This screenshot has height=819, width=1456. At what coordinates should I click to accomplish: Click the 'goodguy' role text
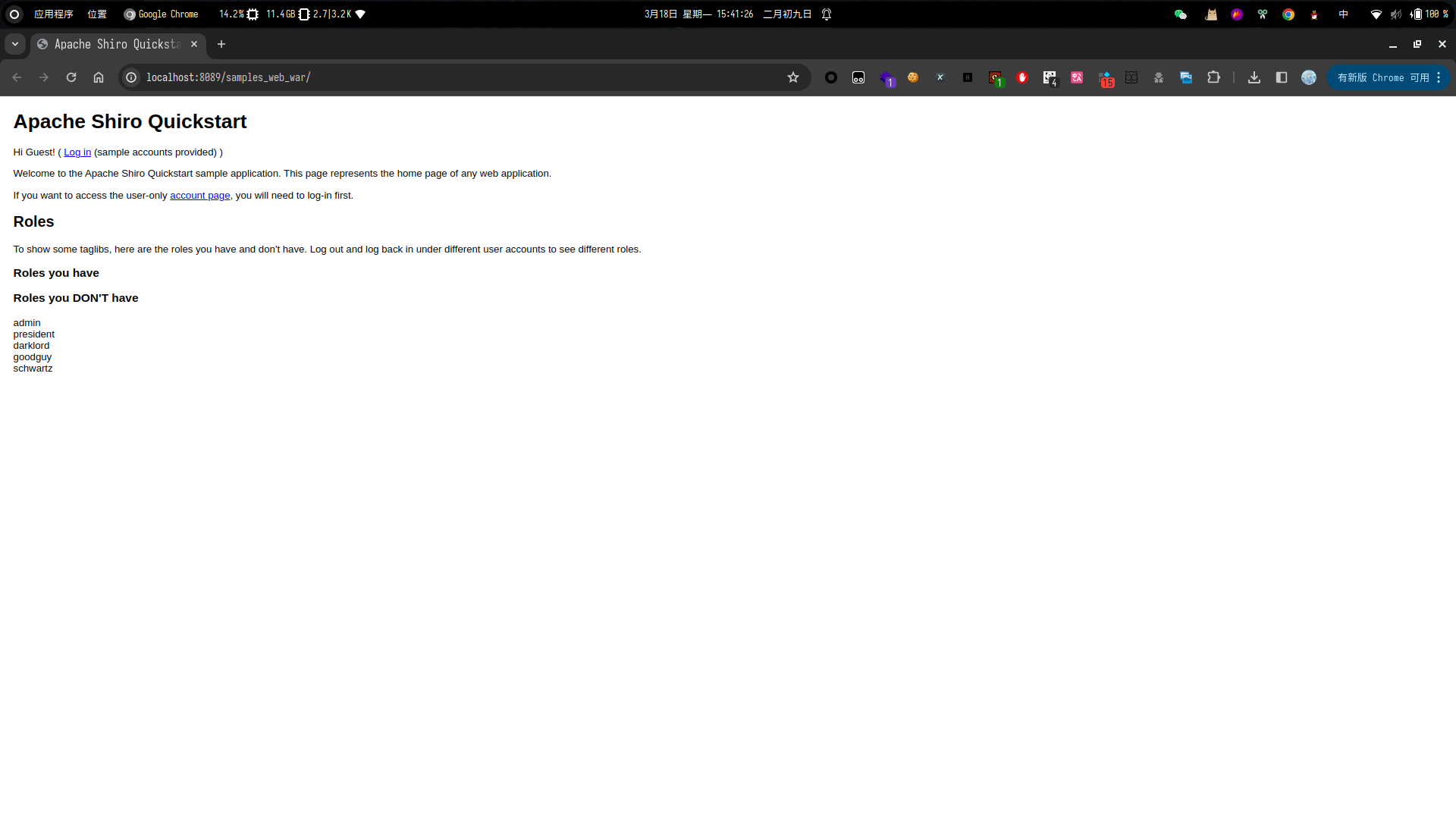[32, 357]
